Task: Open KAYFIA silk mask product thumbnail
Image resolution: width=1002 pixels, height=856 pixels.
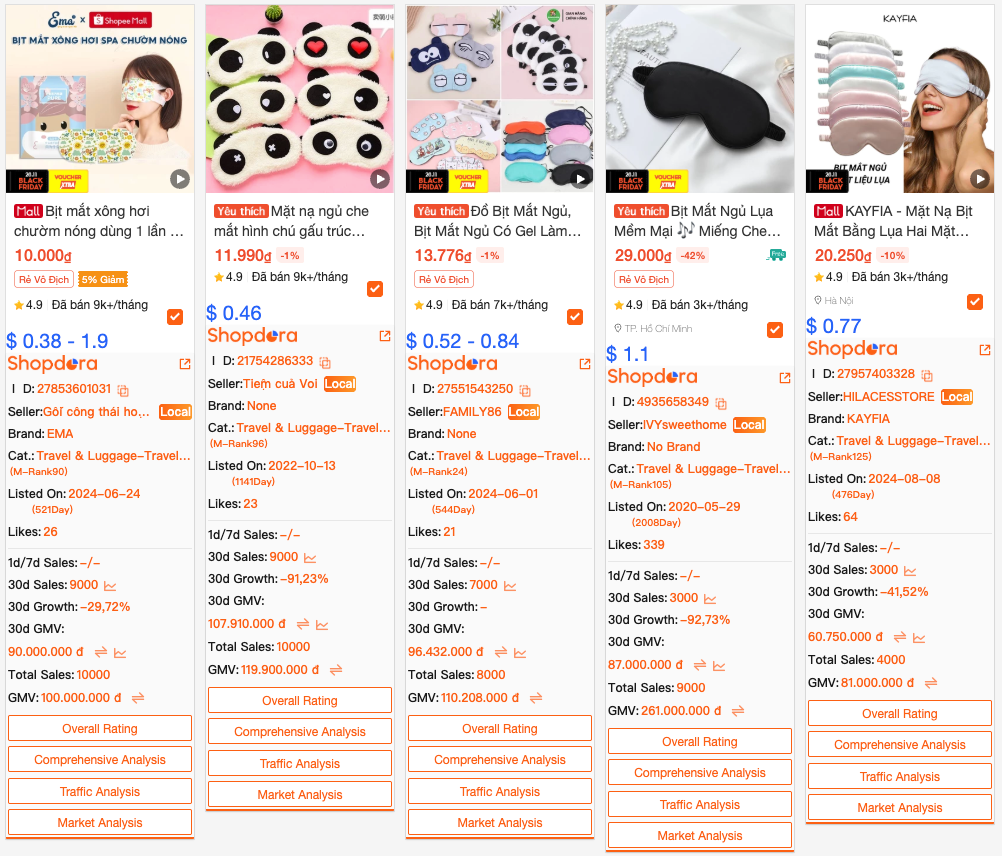Action: tap(900, 99)
